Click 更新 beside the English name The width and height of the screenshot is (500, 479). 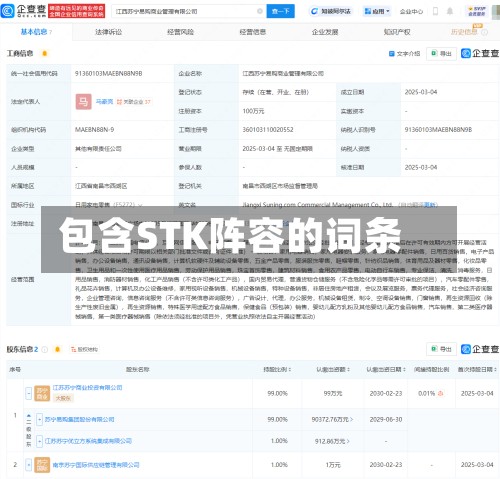(x=430, y=205)
